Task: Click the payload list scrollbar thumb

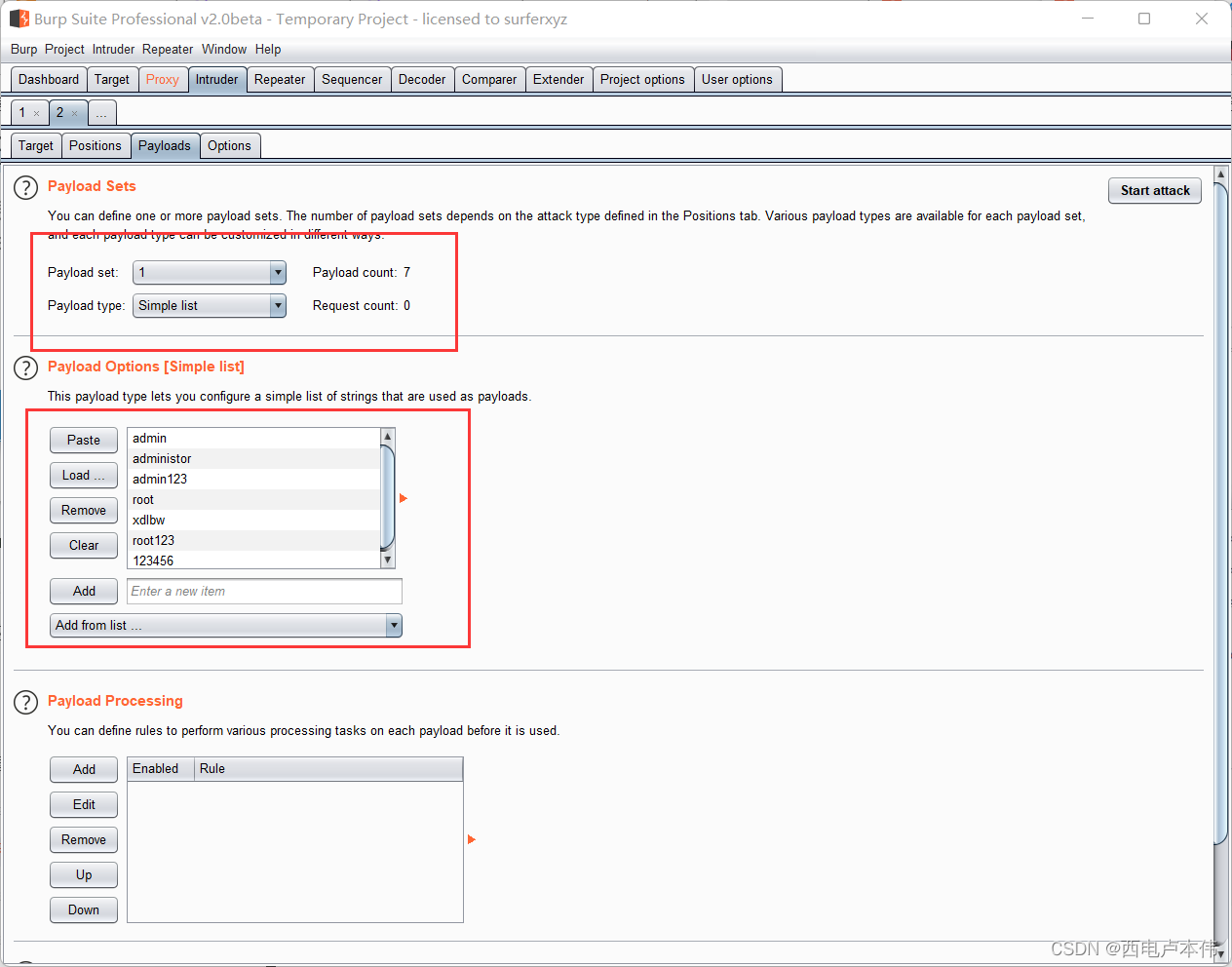Action: pos(388,497)
